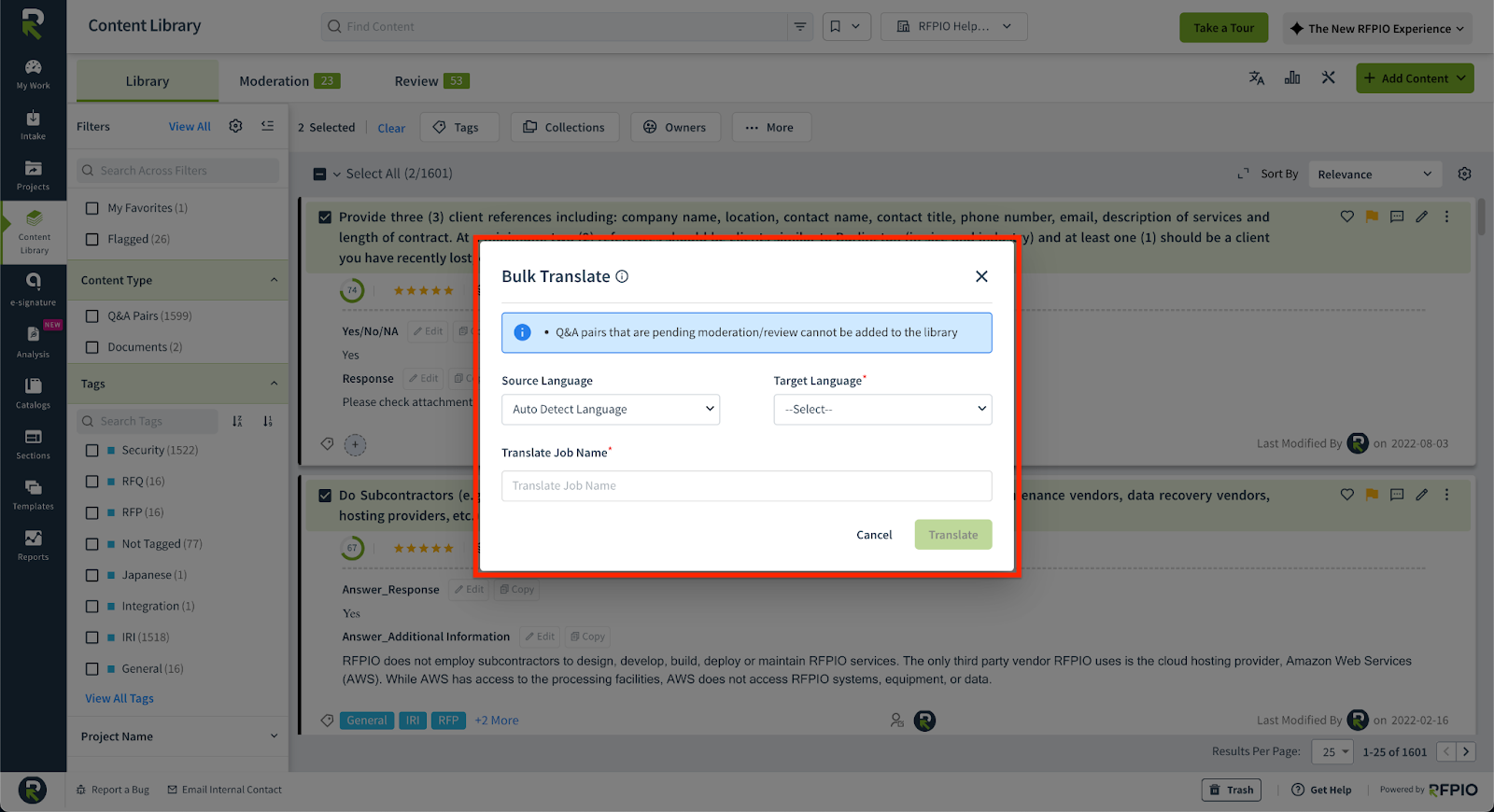
Task: Collapse the filters panel icon
Action: [x=268, y=126]
